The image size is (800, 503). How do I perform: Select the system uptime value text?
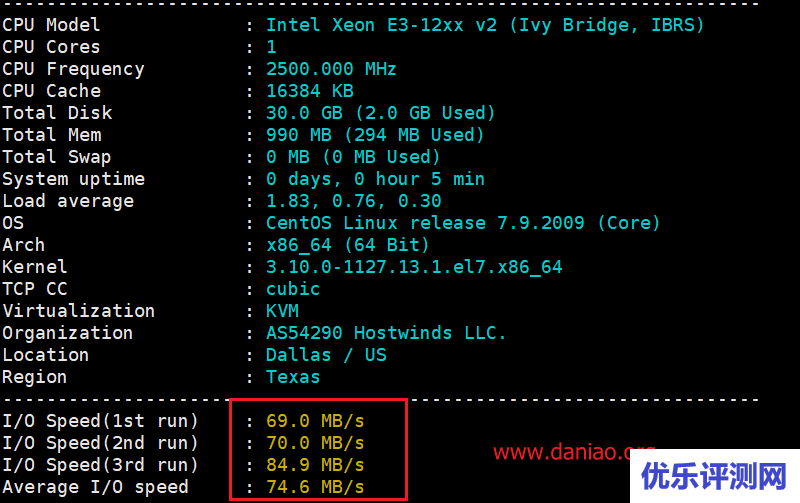point(375,179)
